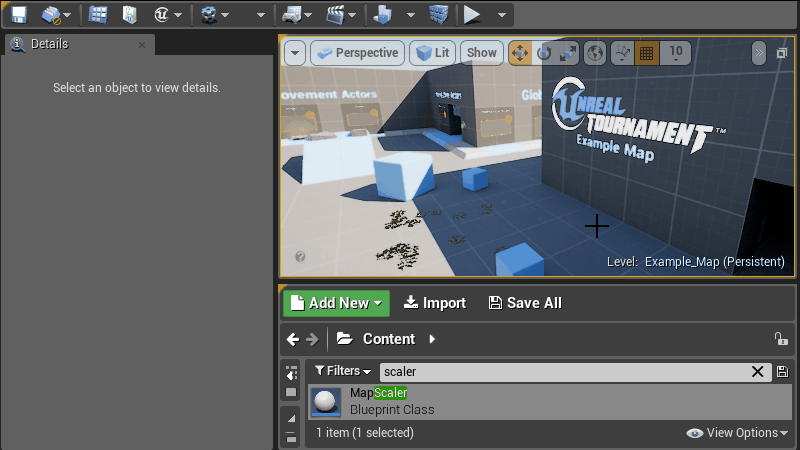Expand the Source Control dropdown arrow
This screenshot has width=800, height=450.
pyautogui.click(x=67, y=15)
